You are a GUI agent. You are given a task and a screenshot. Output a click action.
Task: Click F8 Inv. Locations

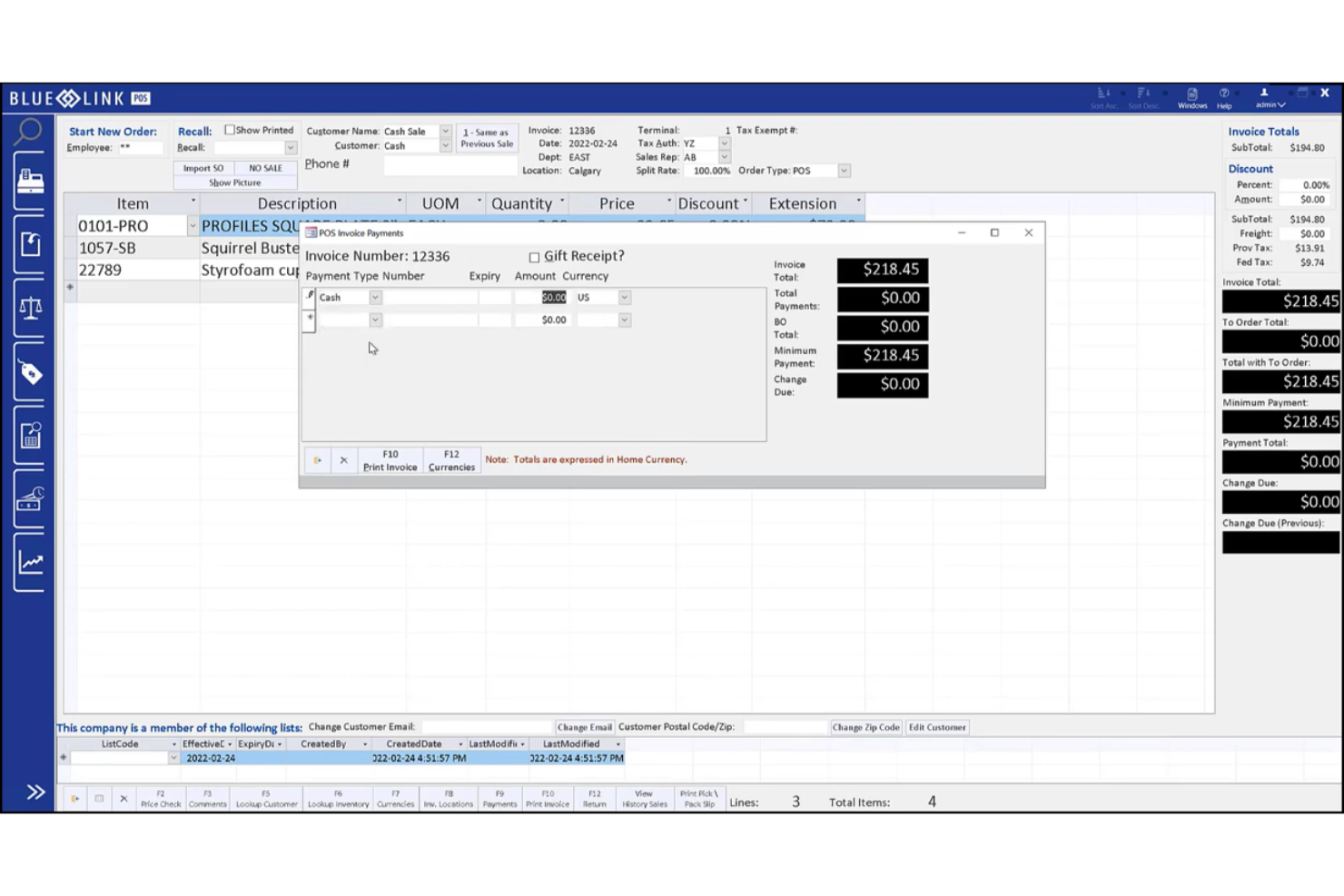coord(449,799)
